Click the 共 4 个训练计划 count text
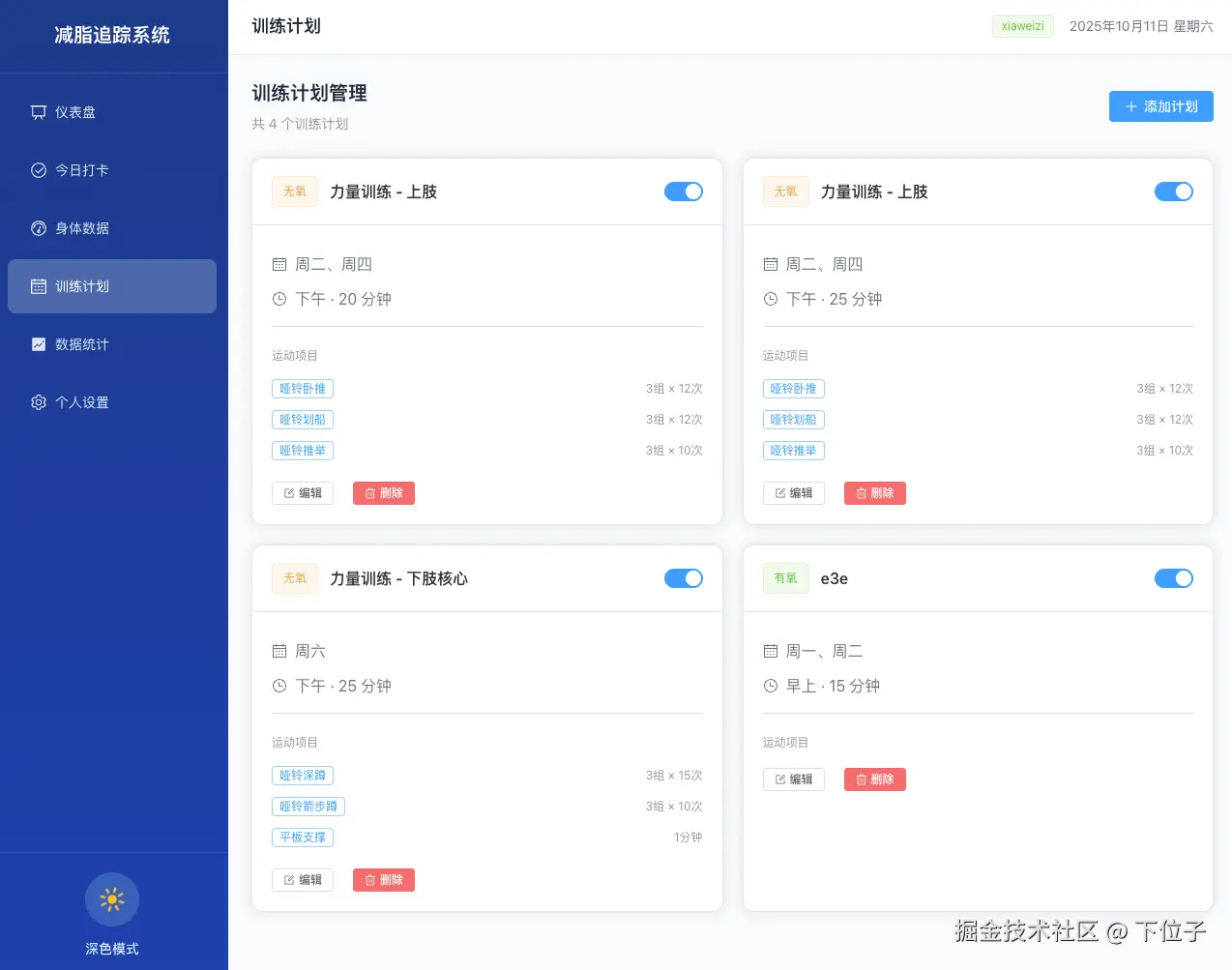1232x970 pixels. (x=300, y=124)
